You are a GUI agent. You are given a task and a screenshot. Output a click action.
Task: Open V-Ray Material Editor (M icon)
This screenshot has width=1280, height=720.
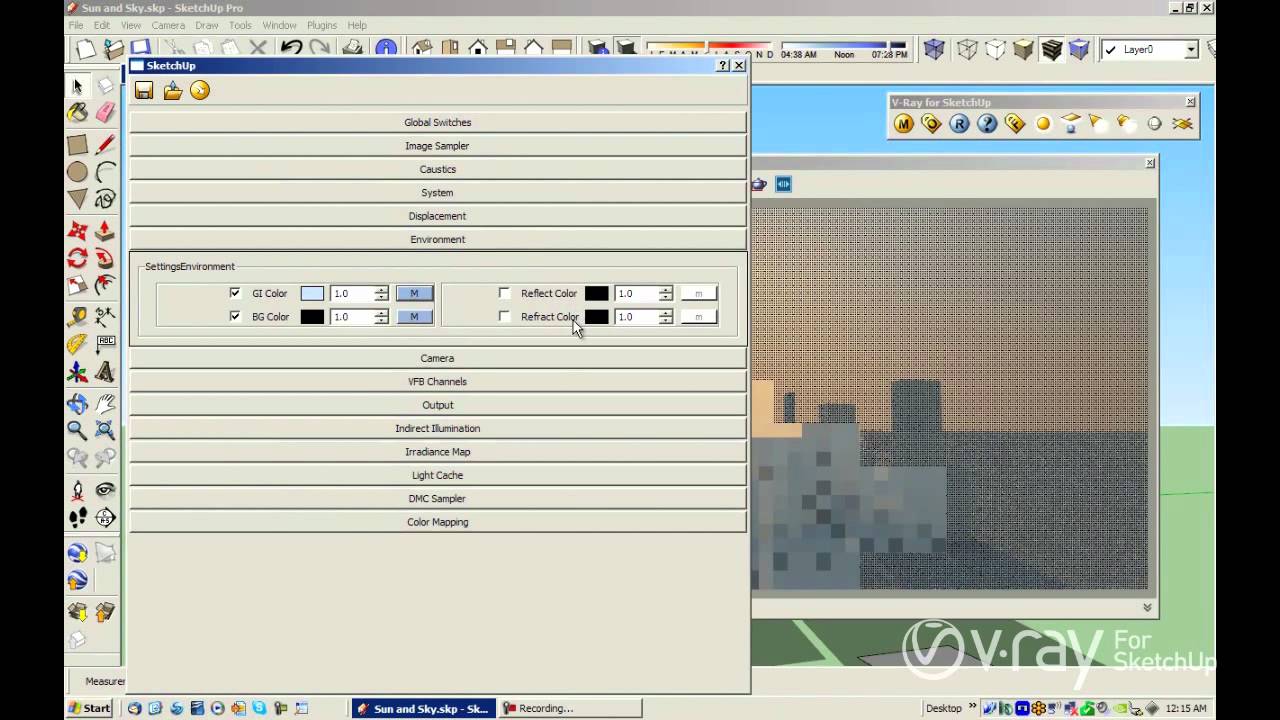[x=904, y=124]
